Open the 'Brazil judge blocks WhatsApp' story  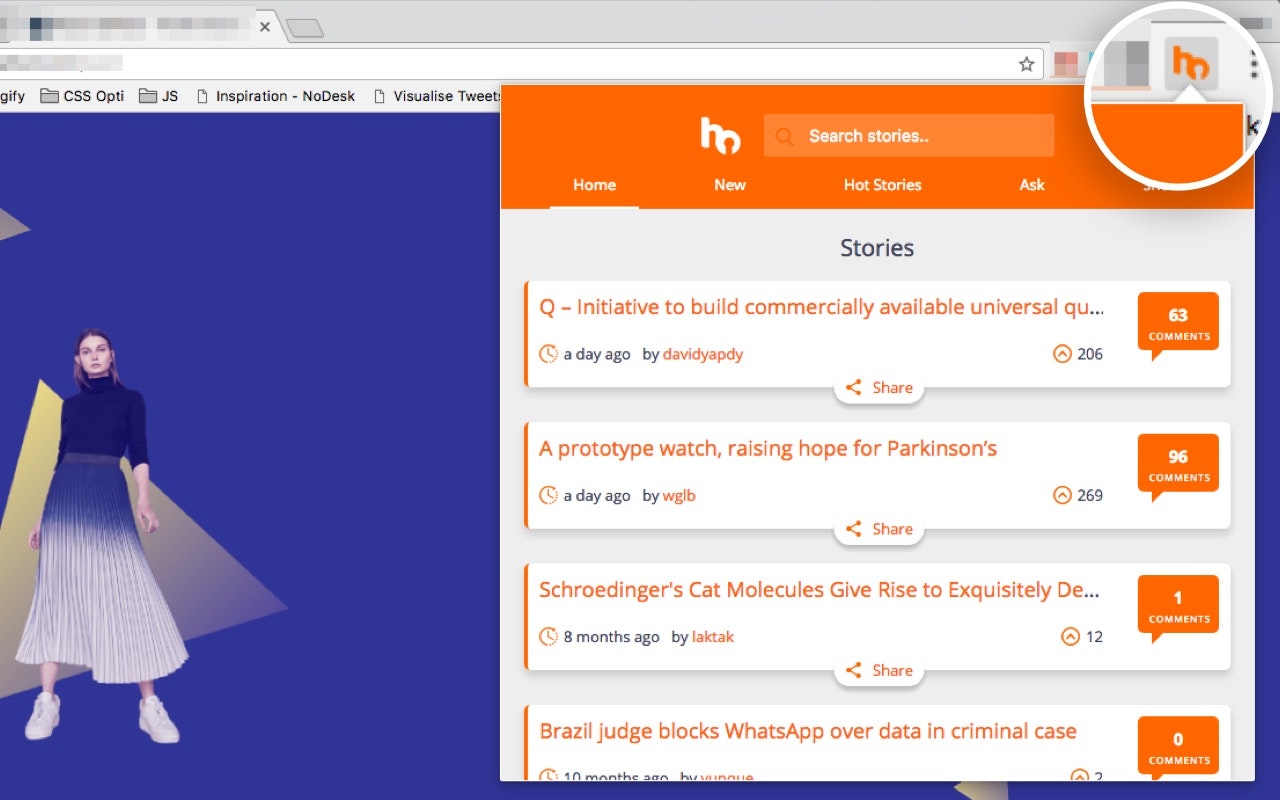(x=806, y=731)
